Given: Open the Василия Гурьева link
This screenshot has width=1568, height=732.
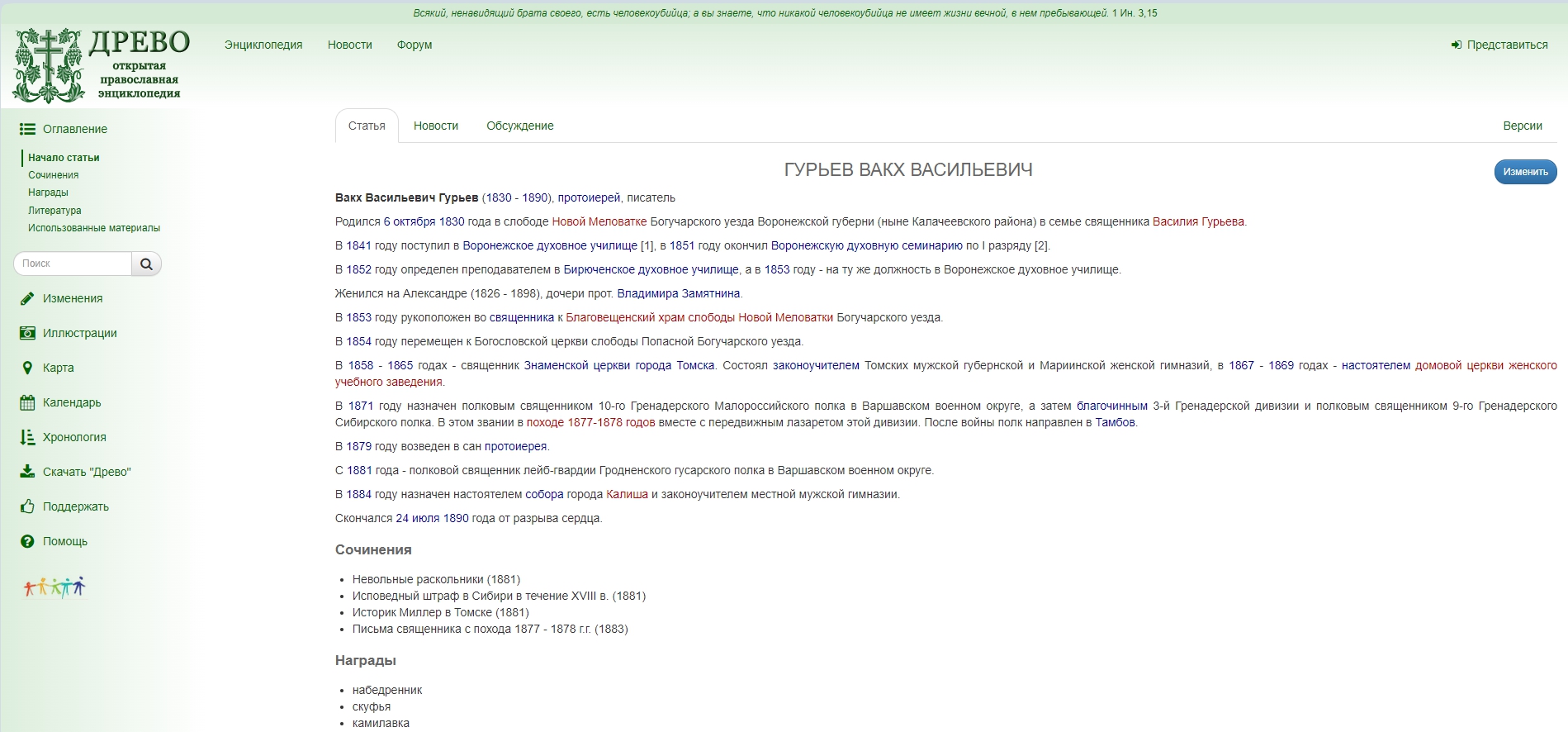Looking at the screenshot, I should click(x=1198, y=221).
